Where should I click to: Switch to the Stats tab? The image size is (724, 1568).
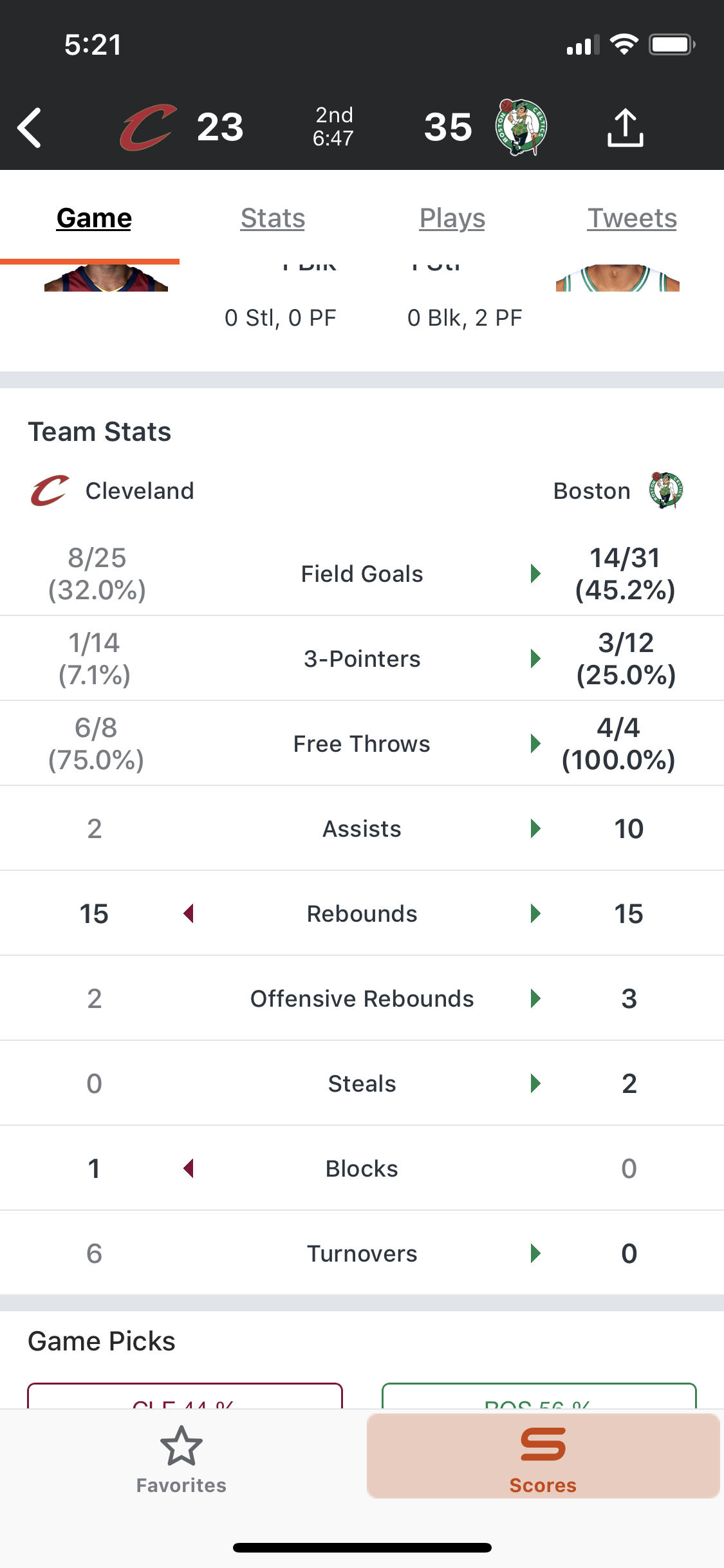(273, 218)
